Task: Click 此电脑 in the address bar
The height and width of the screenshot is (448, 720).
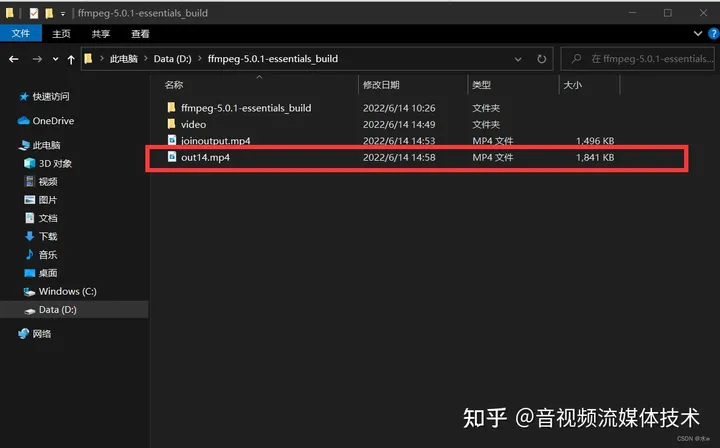Action: tap(124, 59)
